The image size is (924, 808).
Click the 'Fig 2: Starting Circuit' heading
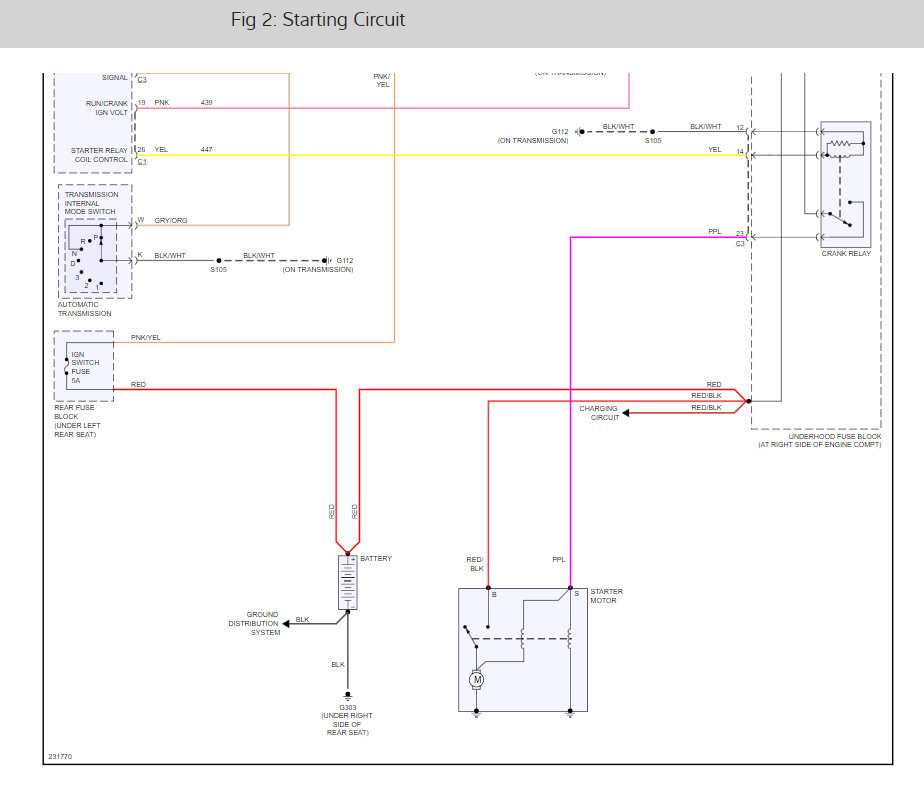point(318,19)
